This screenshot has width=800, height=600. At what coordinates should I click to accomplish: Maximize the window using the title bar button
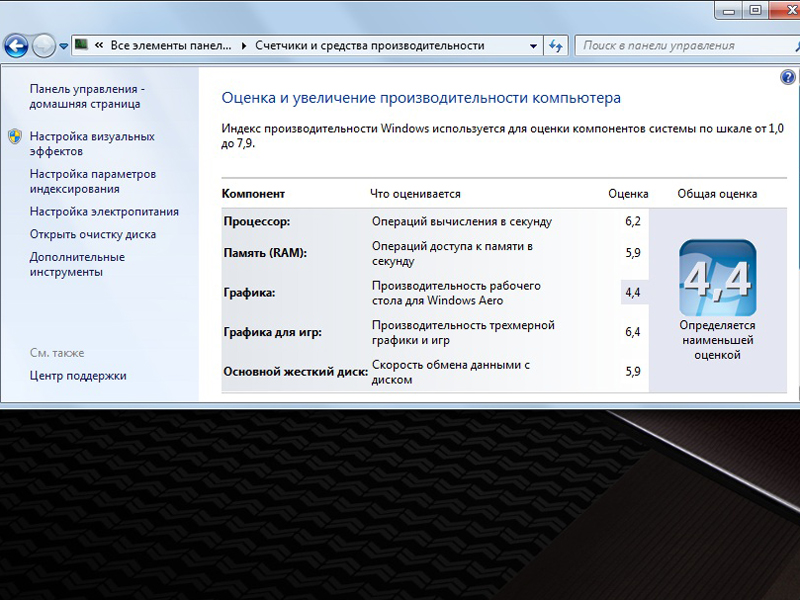click(756, 11)
